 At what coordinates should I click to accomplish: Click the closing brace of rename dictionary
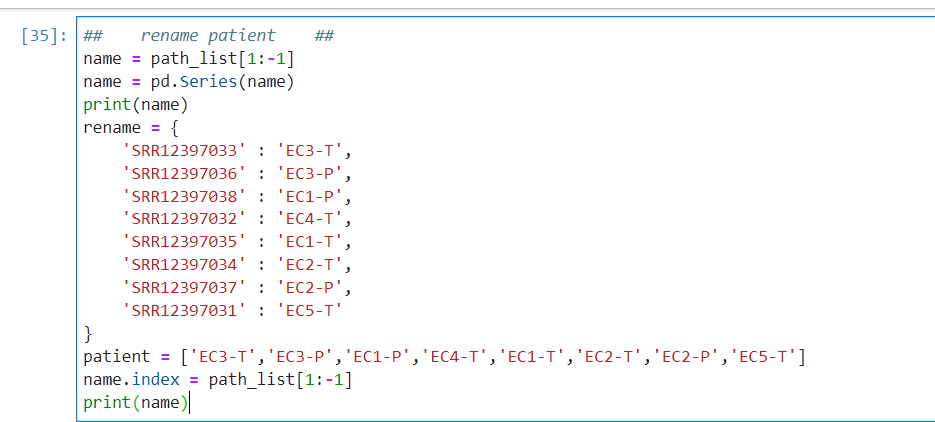(88, 334)
